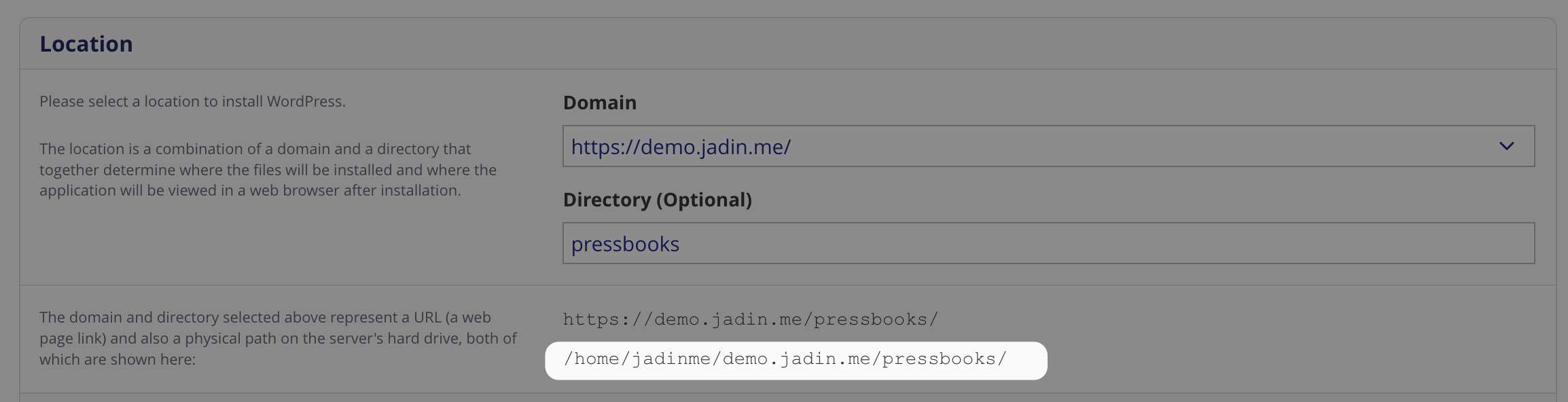Open the Domain selection combo box

click(1048, 146)
